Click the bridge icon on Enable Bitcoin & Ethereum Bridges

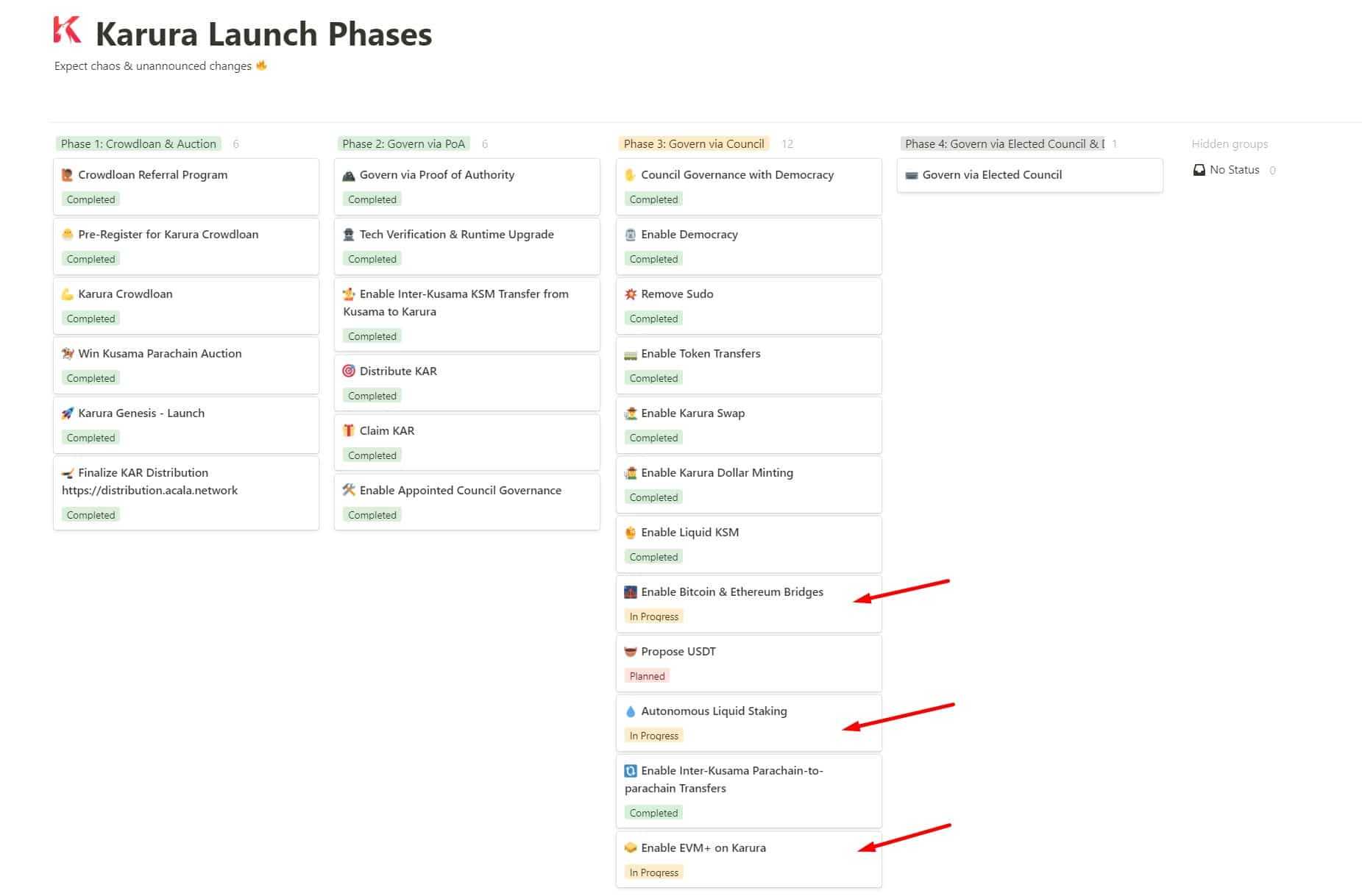point(631,591)
